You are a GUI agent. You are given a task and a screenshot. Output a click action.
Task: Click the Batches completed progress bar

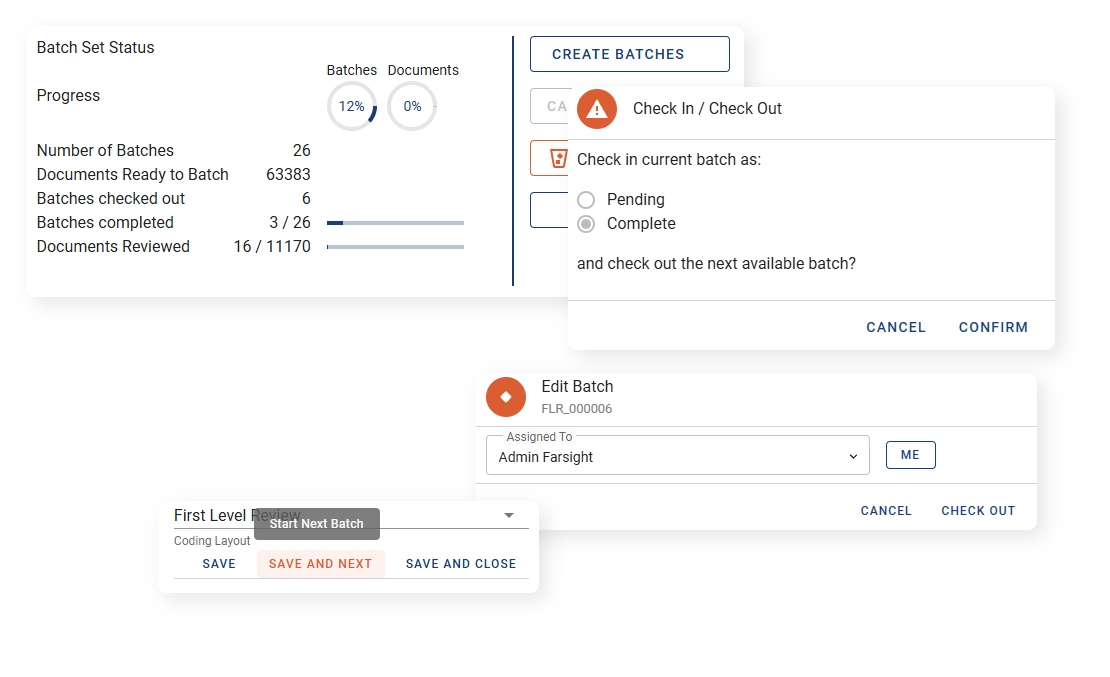click(395, 223)
